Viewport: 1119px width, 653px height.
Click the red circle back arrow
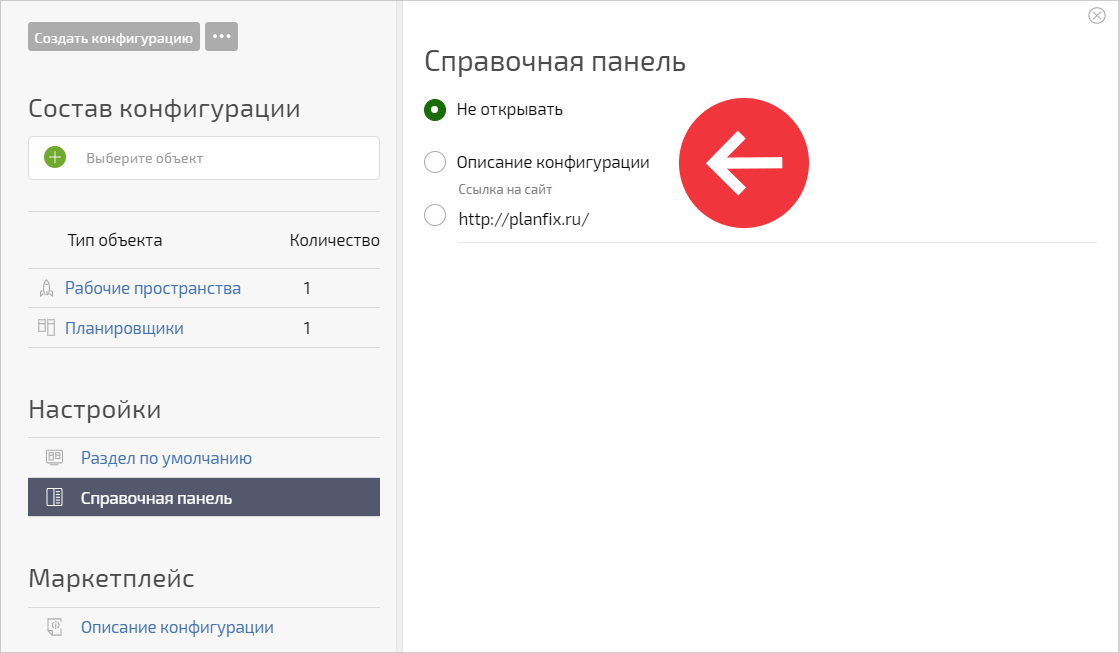click(744, 163)
